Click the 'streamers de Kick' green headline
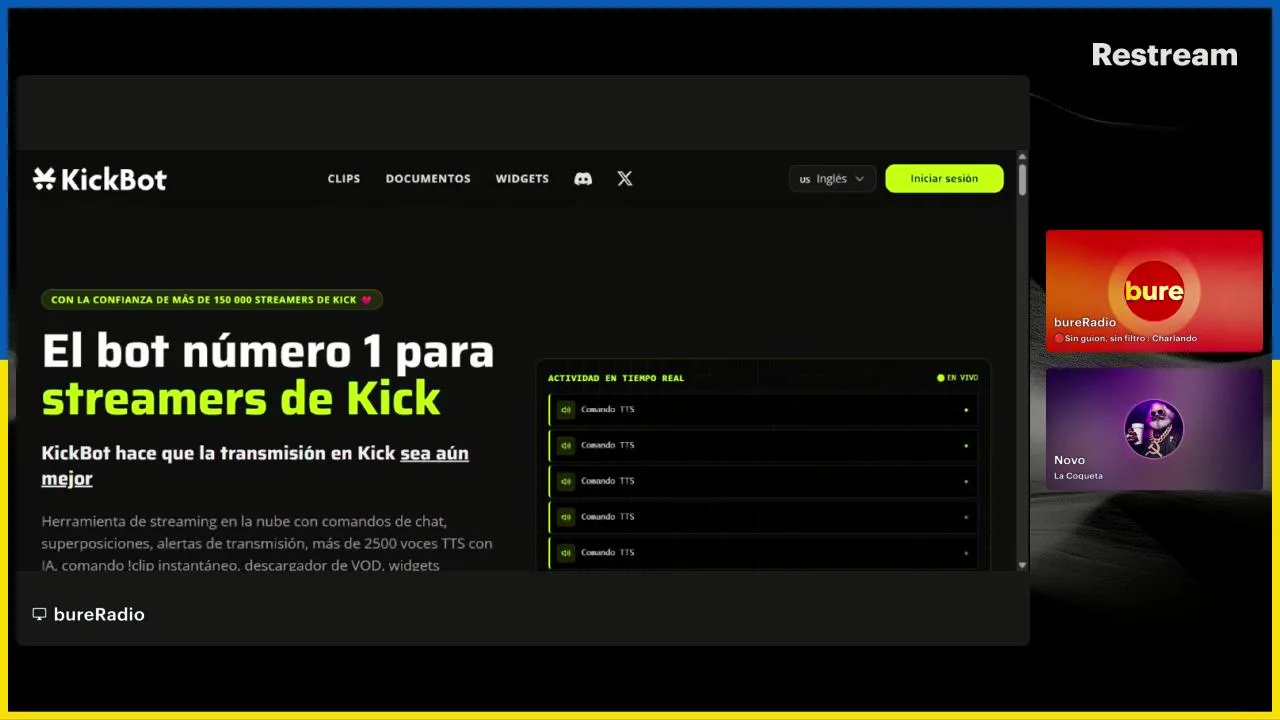 pos(241,399)
